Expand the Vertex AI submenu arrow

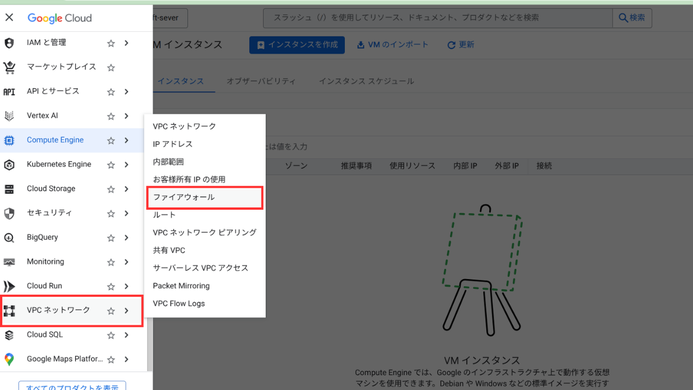126,116
